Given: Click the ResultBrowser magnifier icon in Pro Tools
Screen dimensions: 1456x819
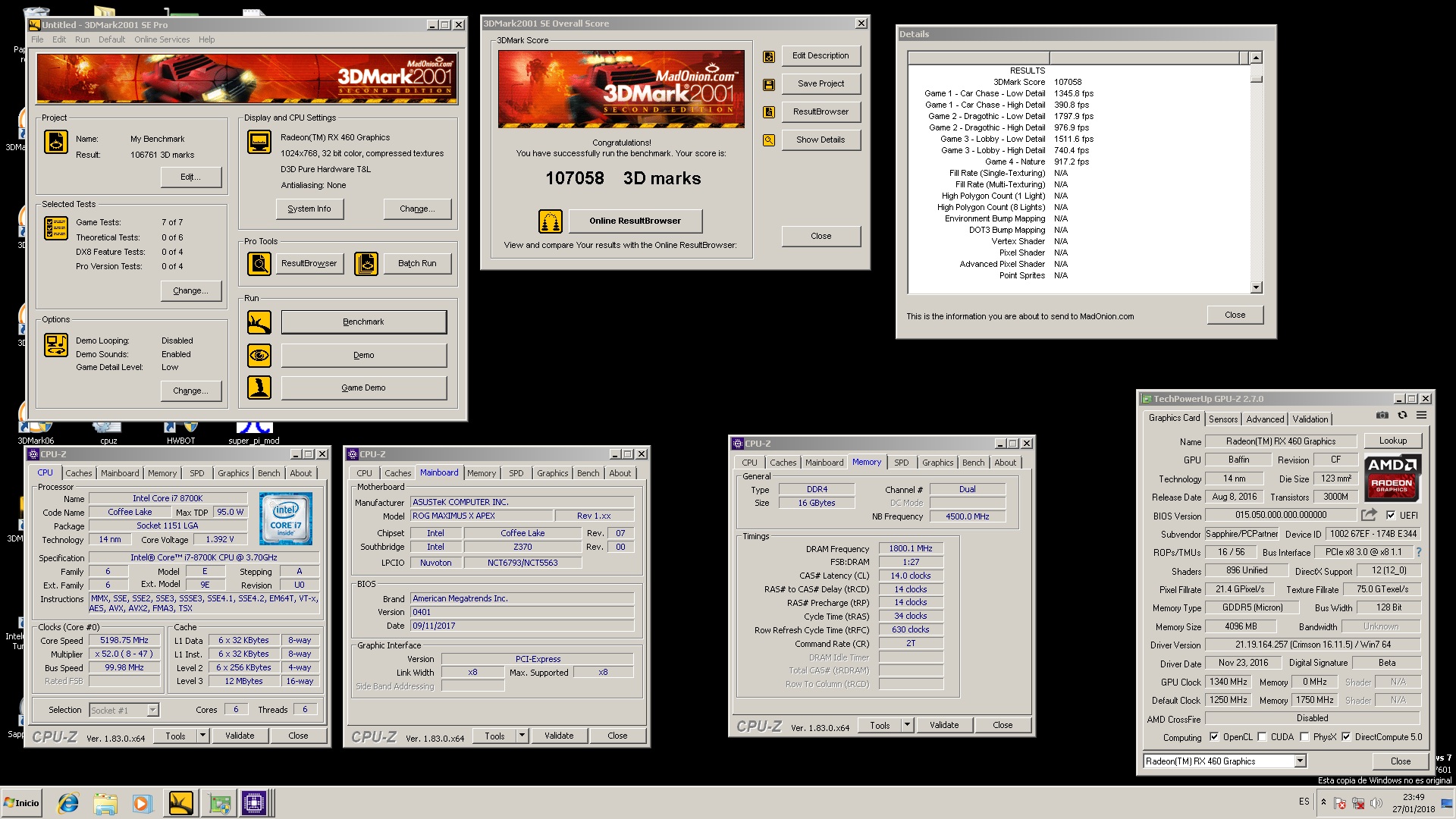Looking at the screenshot, I should [259, 264].
